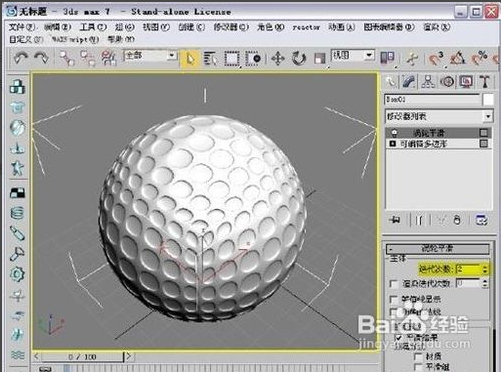The image size is (501, 372).
Task: Click reactor Deforming Mesh Collection figure icon
Action: pyautogui.click(x=17, y=168)
